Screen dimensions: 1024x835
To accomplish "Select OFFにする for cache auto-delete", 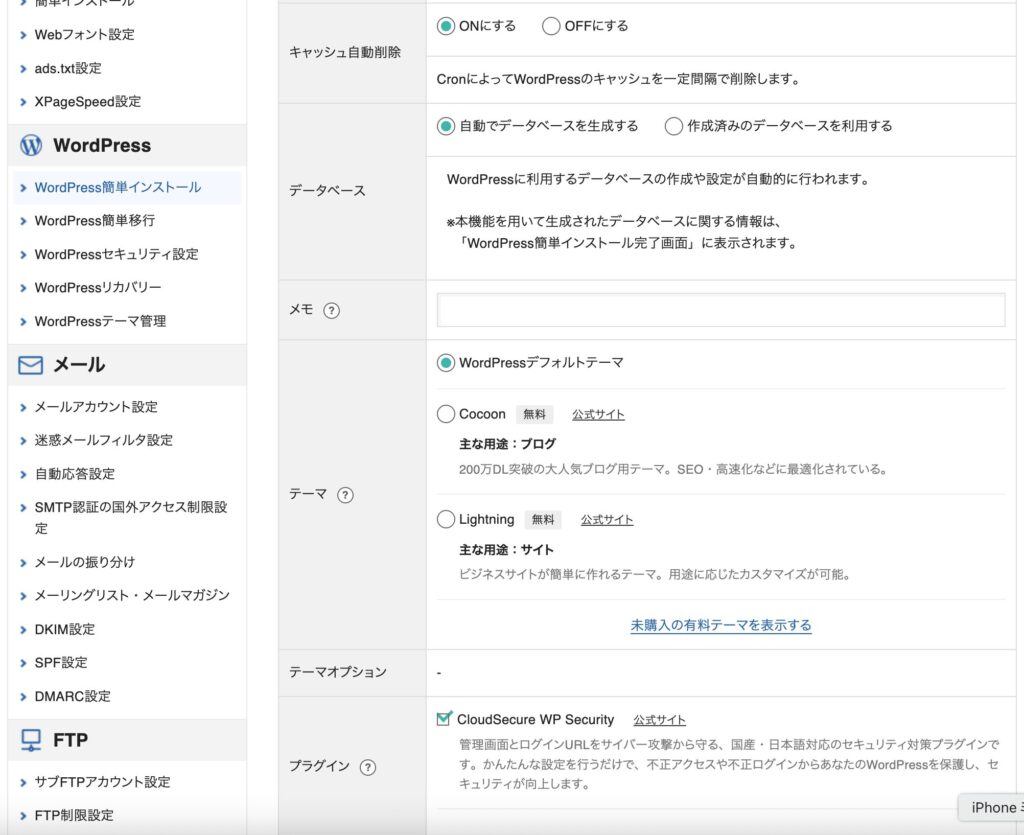I will pyautogui.click(x=551, y=26).
